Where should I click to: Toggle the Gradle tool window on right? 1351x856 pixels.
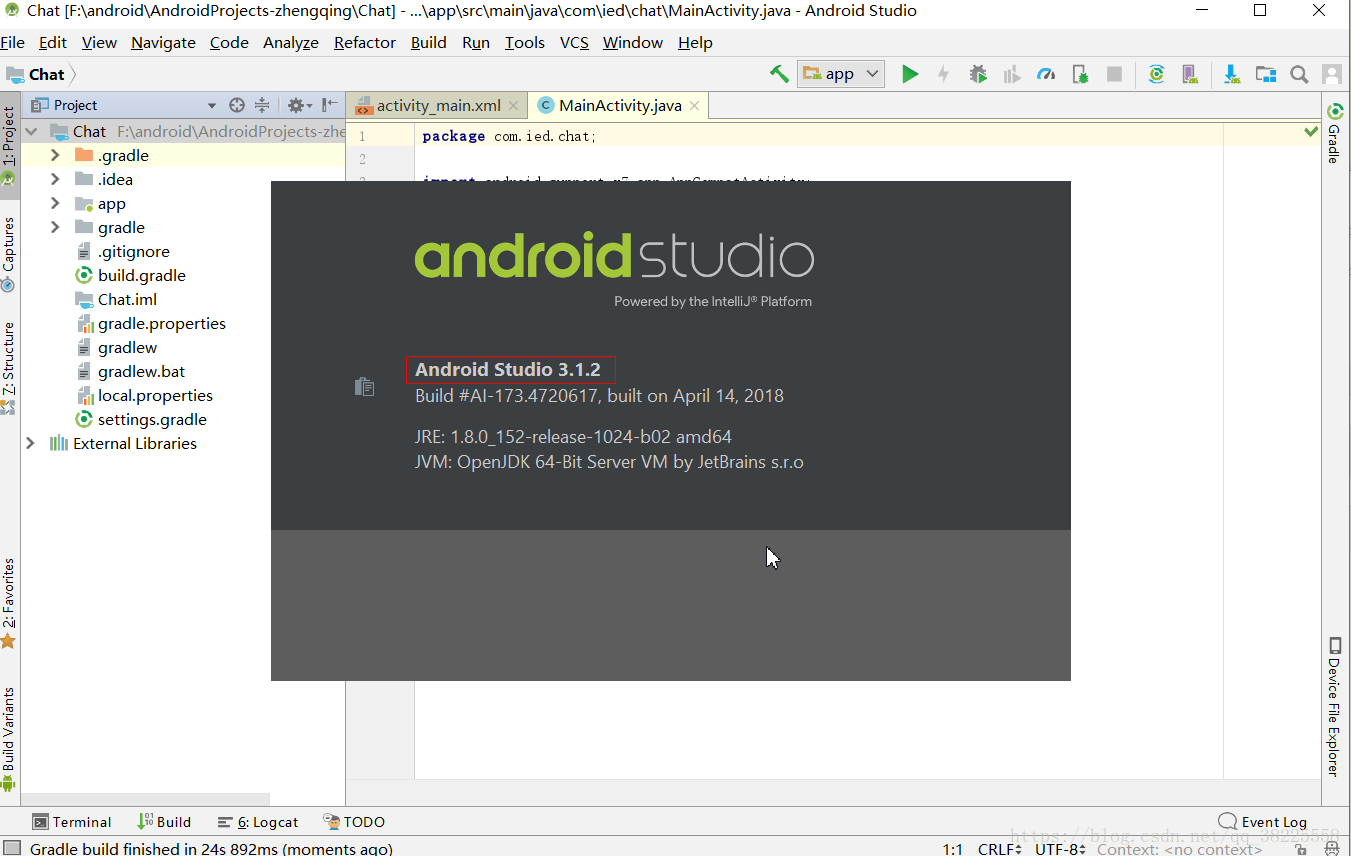[1334, 132]
